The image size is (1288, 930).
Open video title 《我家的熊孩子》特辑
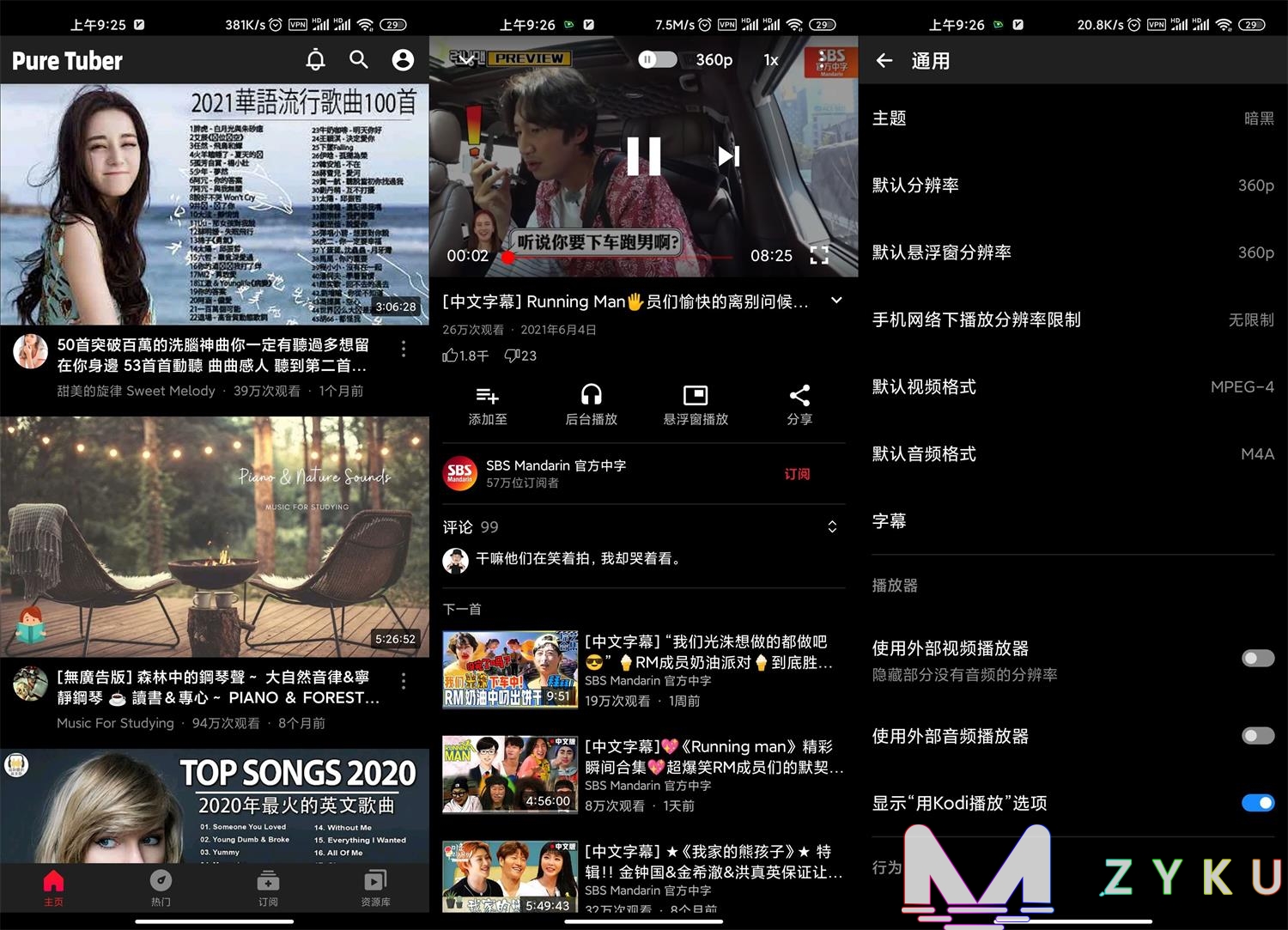coord(714,861)
